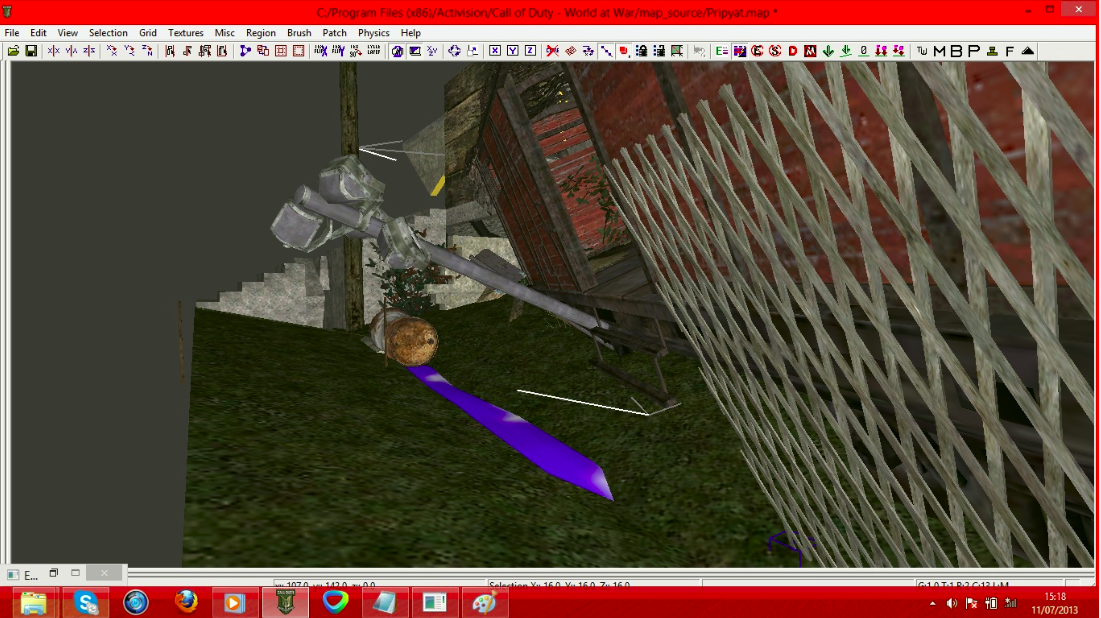
Task: Open the Edit menu
Action: point(38,33)
